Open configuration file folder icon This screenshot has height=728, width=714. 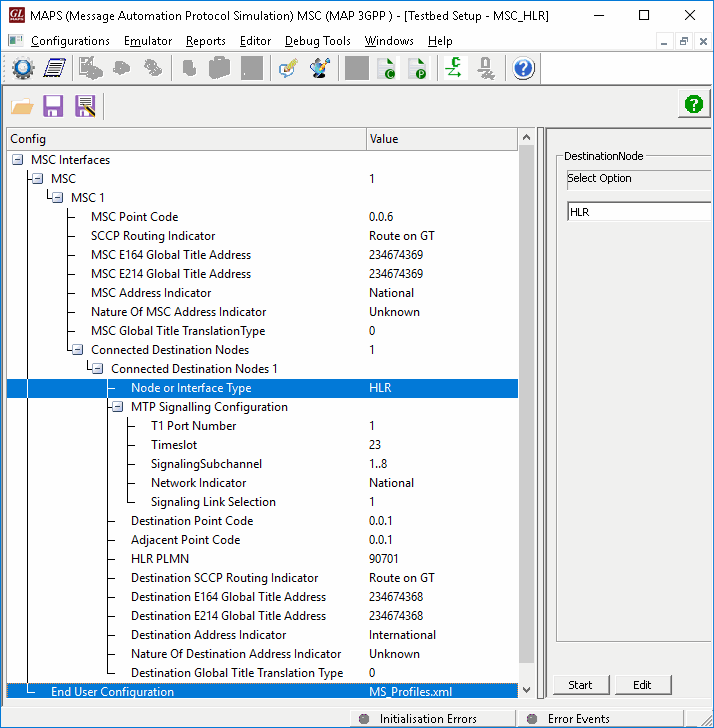22,106
